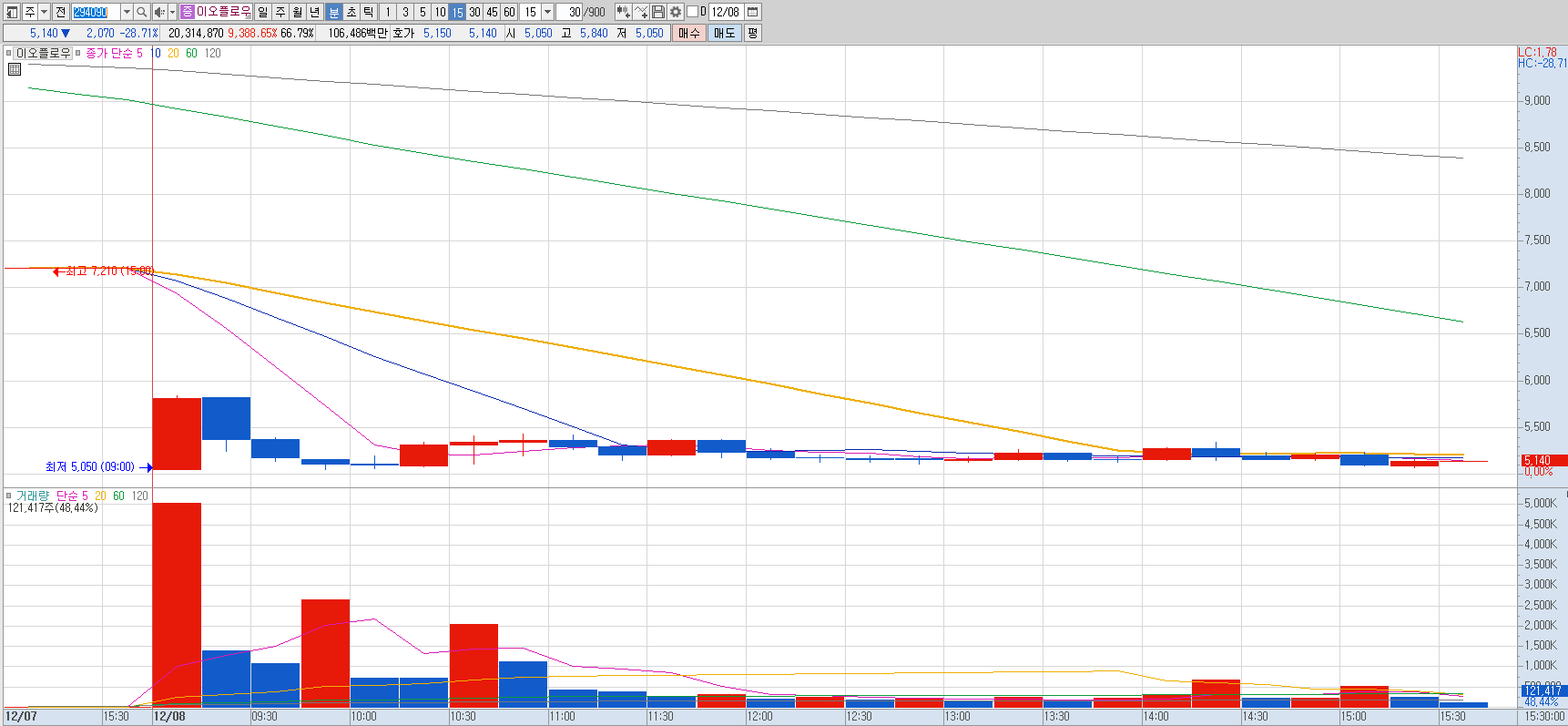
Task: Click the 매도 sell button
Action: point(725,33)
